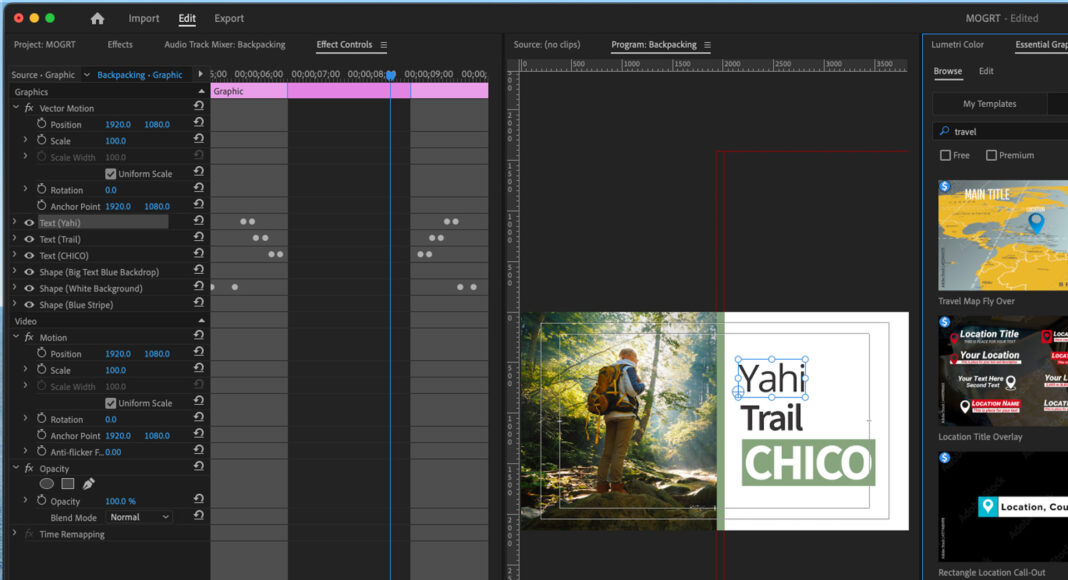Open the Effect Controls panel menu

(384, 44)
